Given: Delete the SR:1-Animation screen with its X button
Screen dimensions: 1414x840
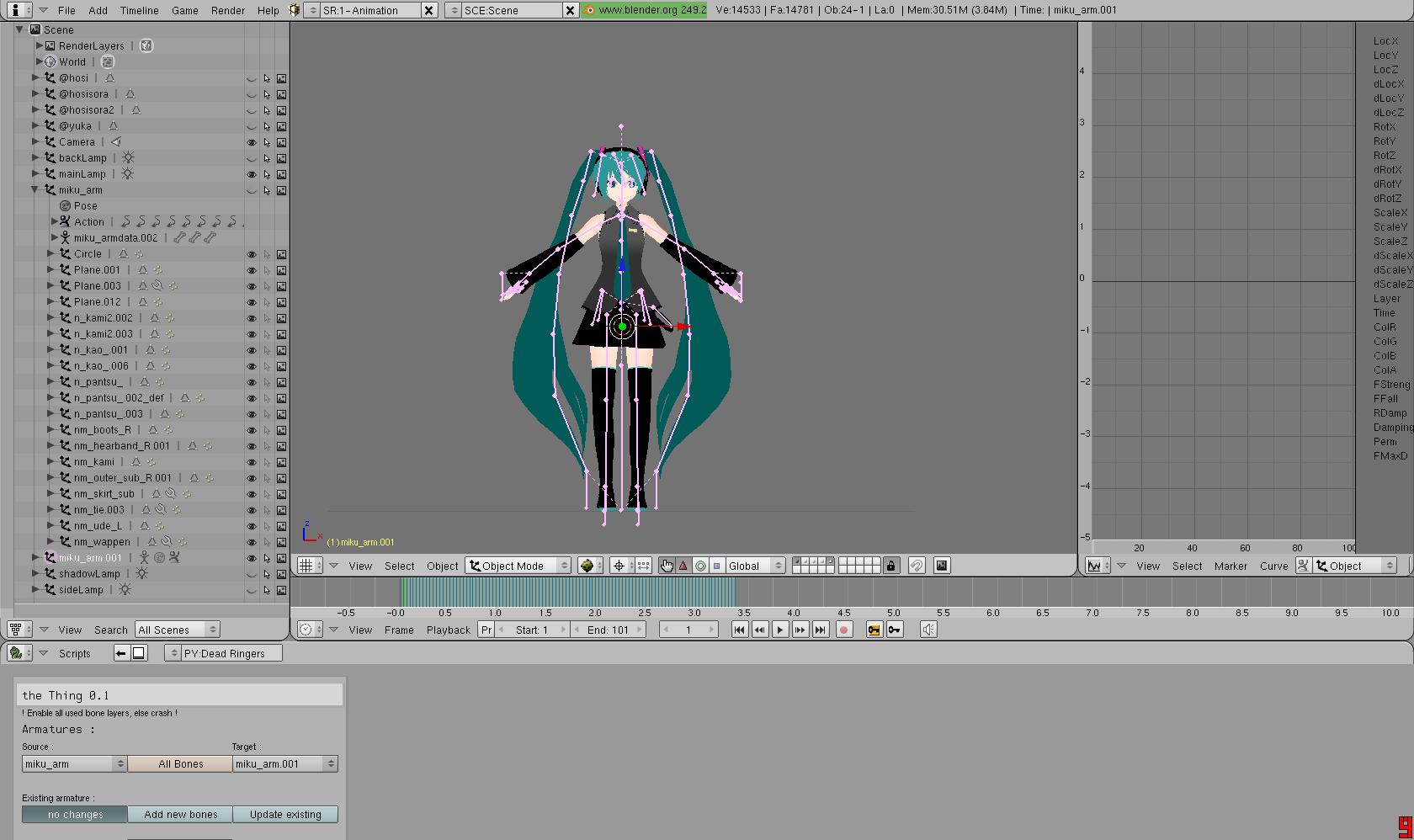Looking at the screenshot, I should pyautogui.click(x=428, y=10).
